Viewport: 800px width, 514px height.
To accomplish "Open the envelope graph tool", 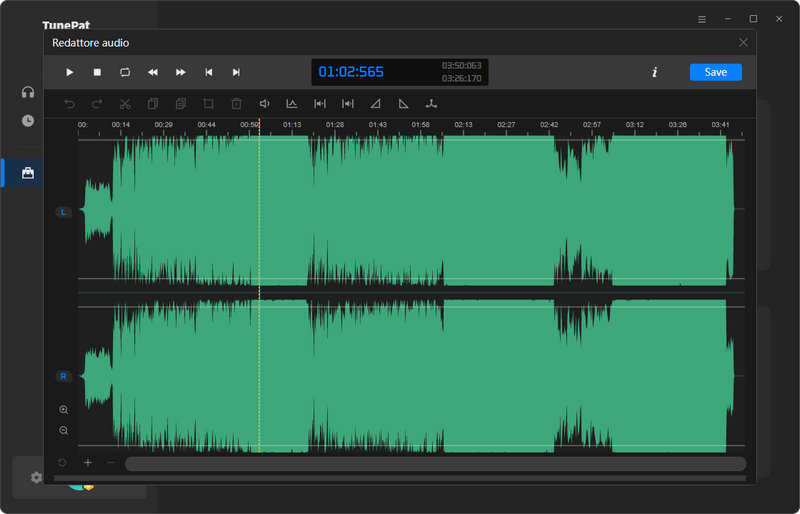I will pos(292,104).
